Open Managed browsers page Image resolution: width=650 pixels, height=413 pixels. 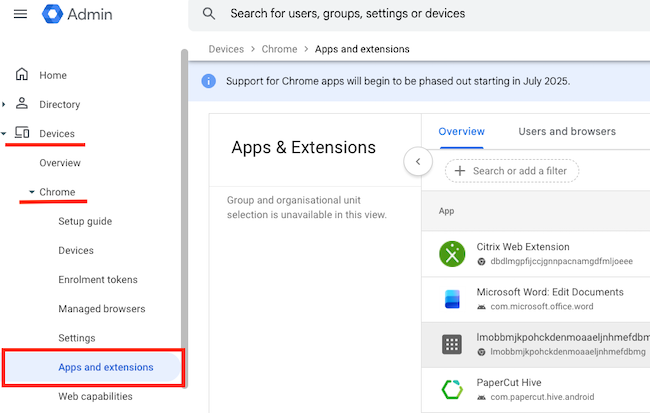pyautogui.click(x=102, y=309)
